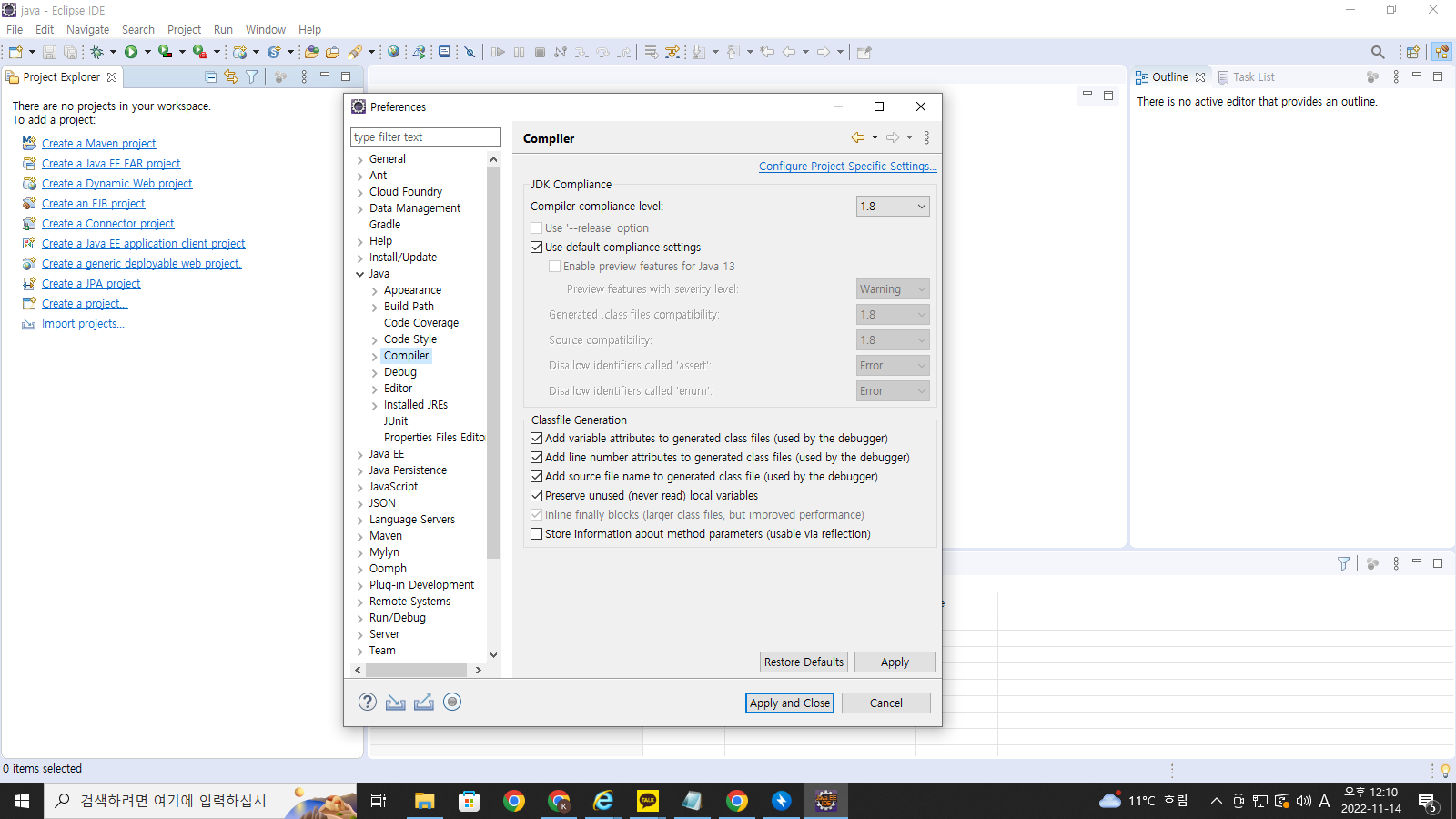1456x819 pixels.
Task: Click the Tip of the Day lightbulb
Action: pos(1445,771)
